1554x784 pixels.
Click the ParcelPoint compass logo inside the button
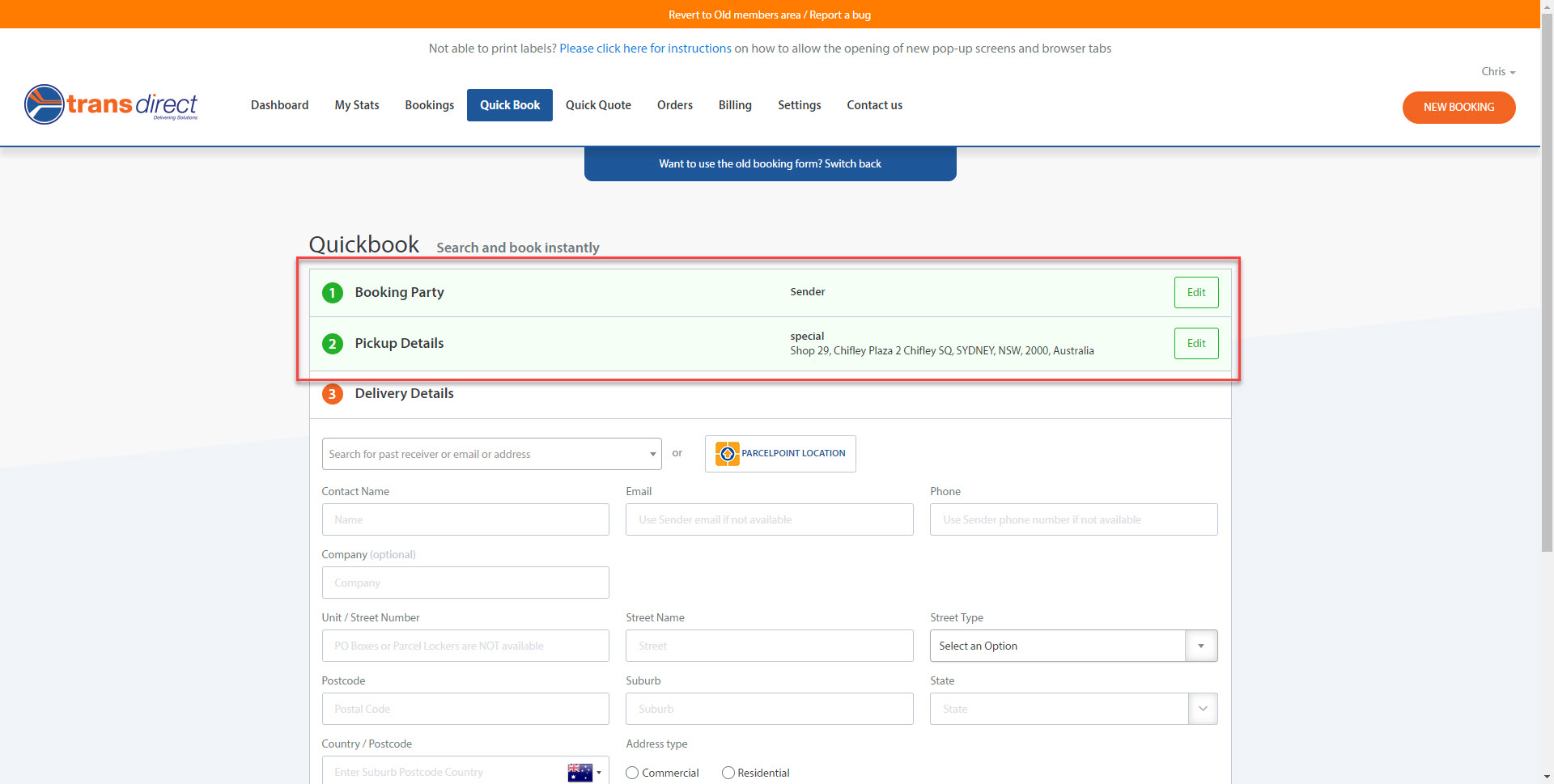[x=727, y=453]
